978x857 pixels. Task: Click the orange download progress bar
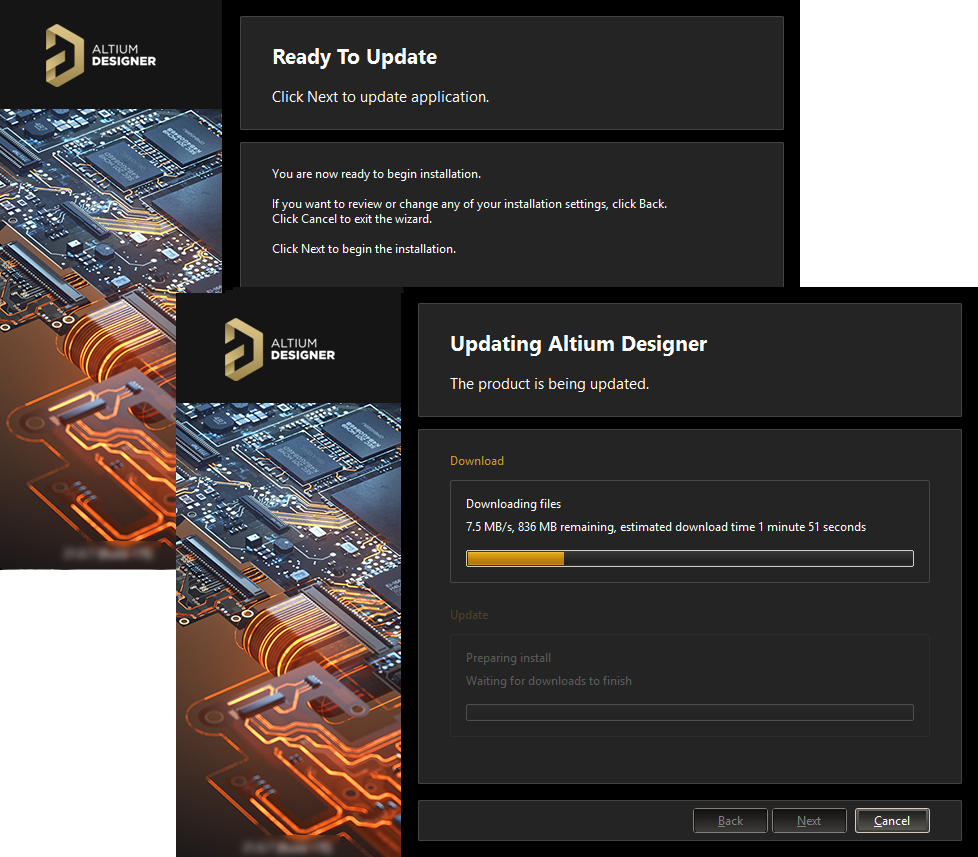pyautogui.click(x=689, y=558)
